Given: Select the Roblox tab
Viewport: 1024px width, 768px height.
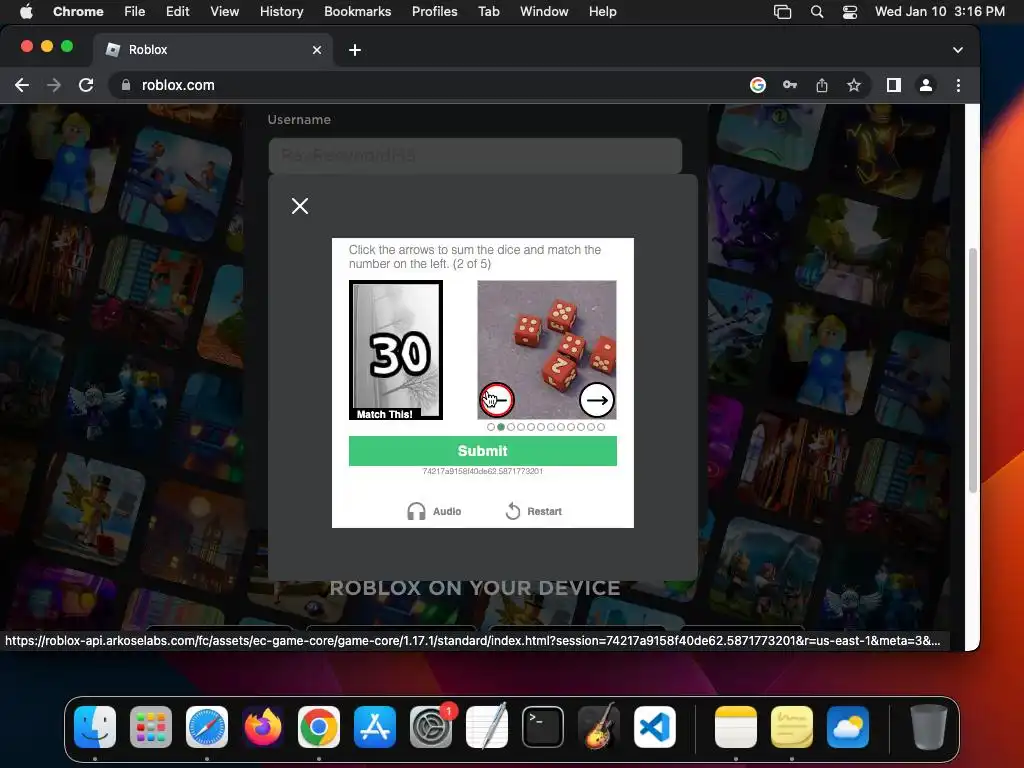Looking at the screenshot, I should tap(212, 50).
